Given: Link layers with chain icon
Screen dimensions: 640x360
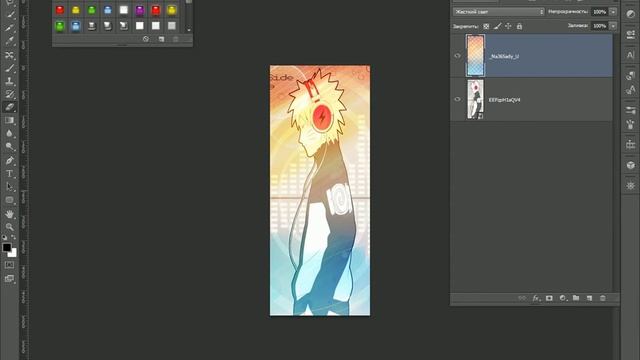Looking at the screenshot, I should coord(522,298).
